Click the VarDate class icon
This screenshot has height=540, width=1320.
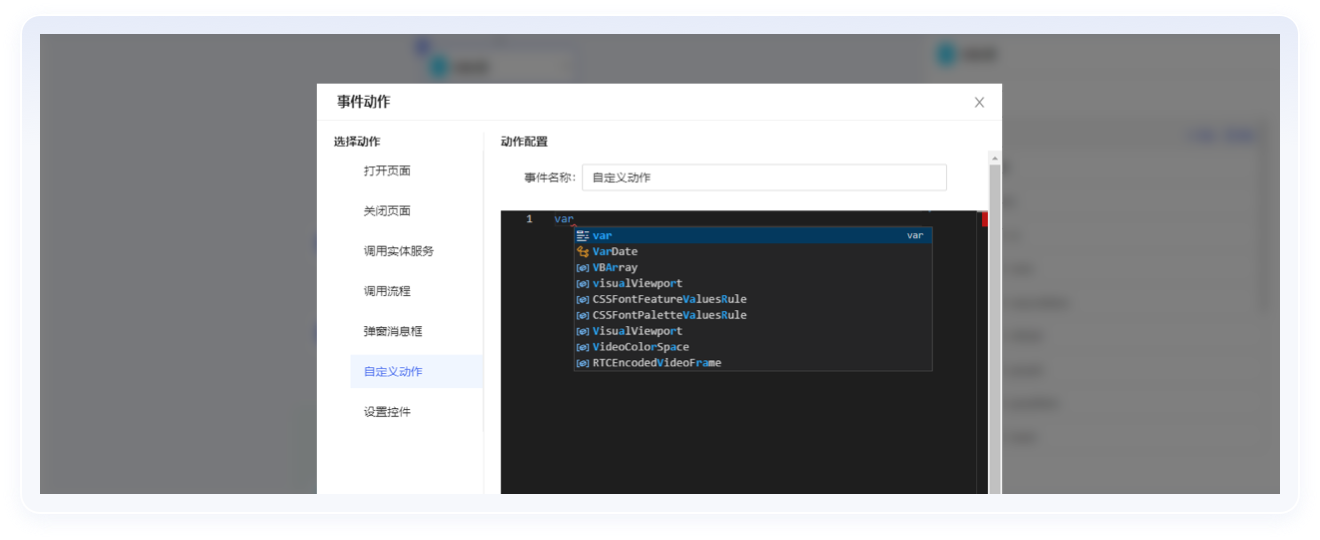coord(582,252)
